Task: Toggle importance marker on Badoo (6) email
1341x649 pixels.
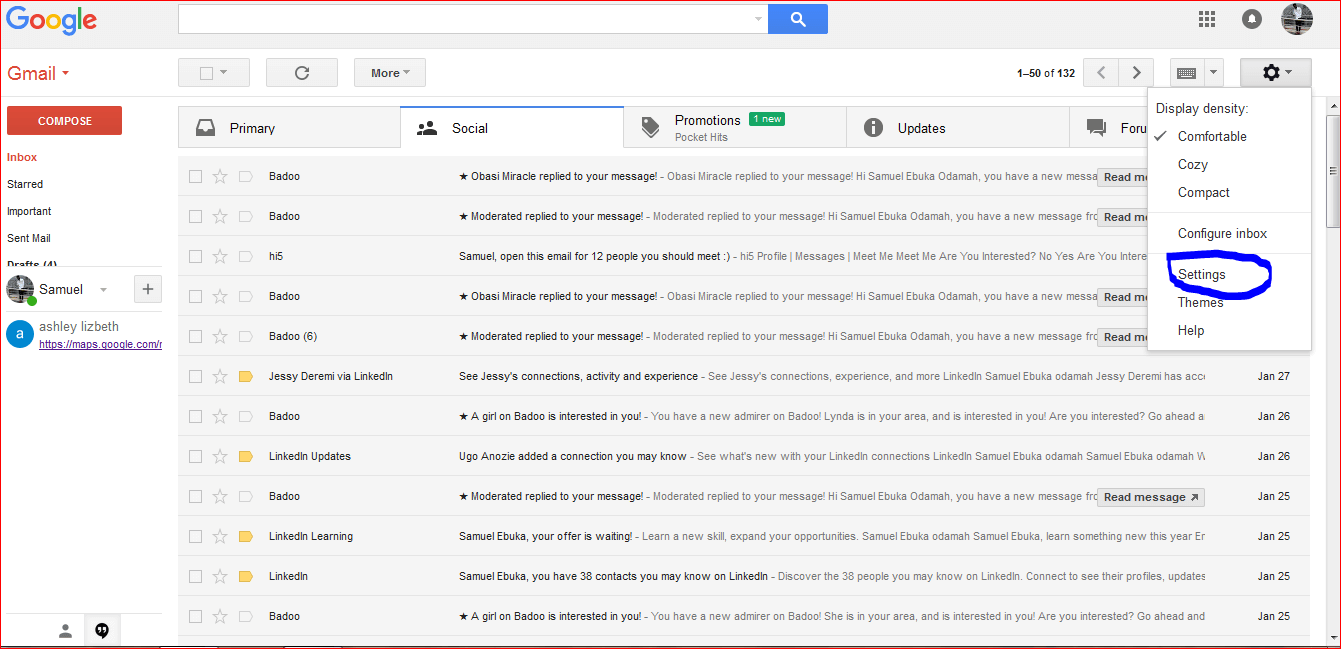Action: click(x=246, y=336)
